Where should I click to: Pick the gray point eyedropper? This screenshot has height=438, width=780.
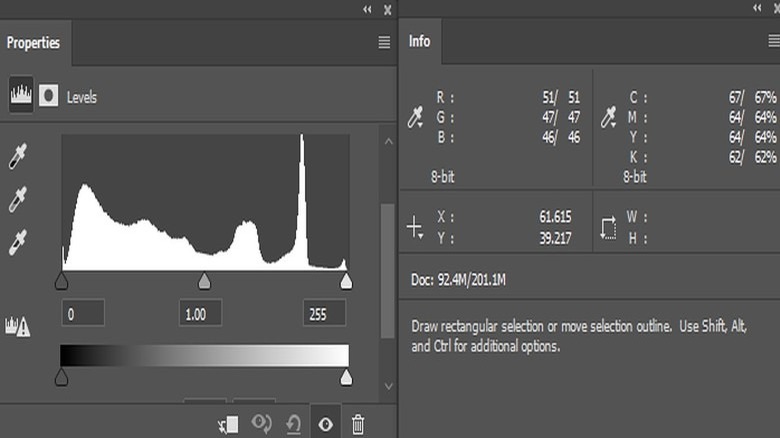tap(17, 200)
